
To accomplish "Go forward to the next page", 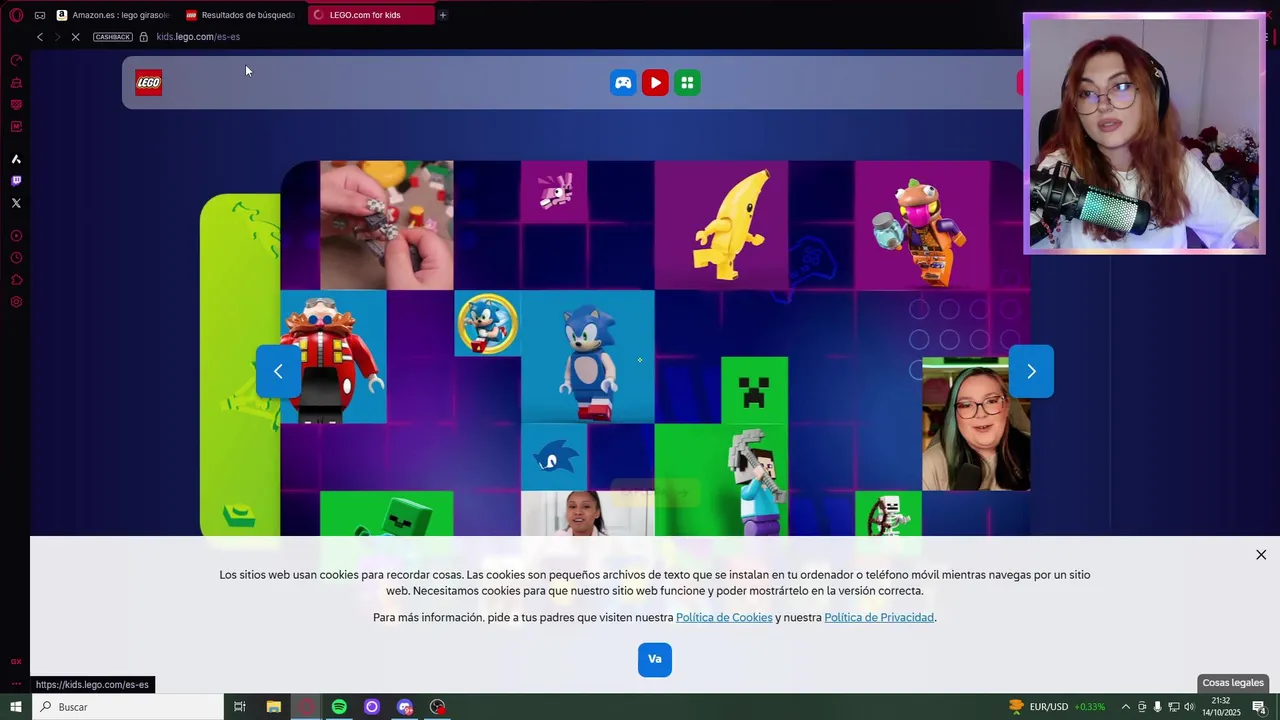I will 58,37.
